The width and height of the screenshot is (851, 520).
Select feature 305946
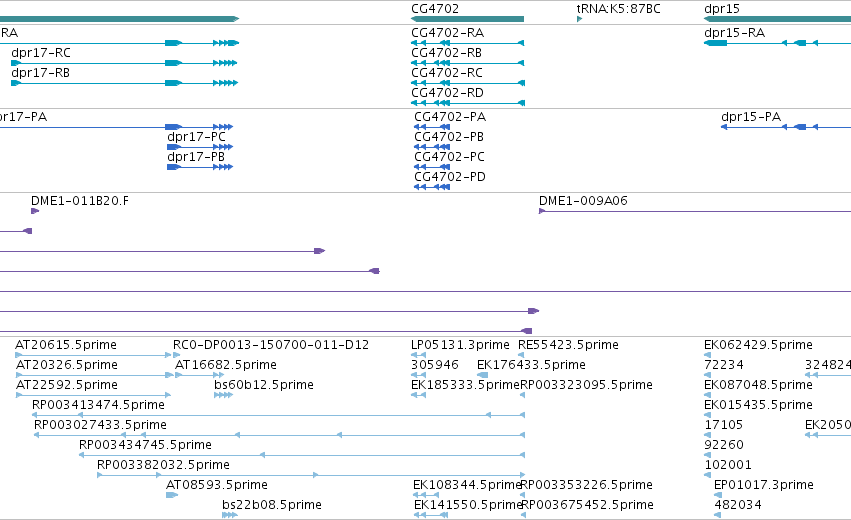[x=435, y=365]
